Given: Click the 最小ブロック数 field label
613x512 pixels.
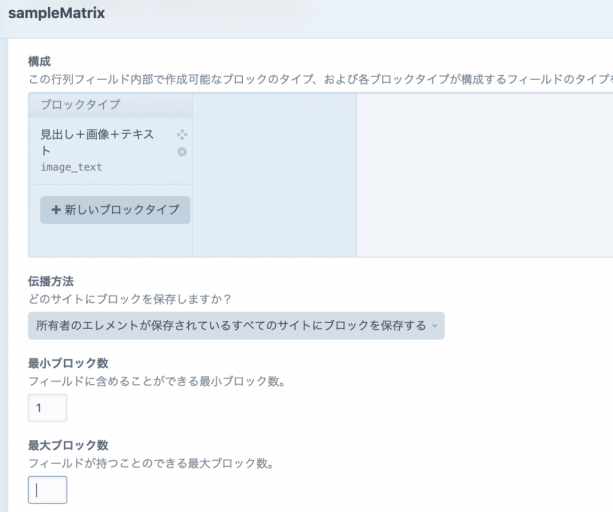Looking at the screenshot, I should pos(68,363).
